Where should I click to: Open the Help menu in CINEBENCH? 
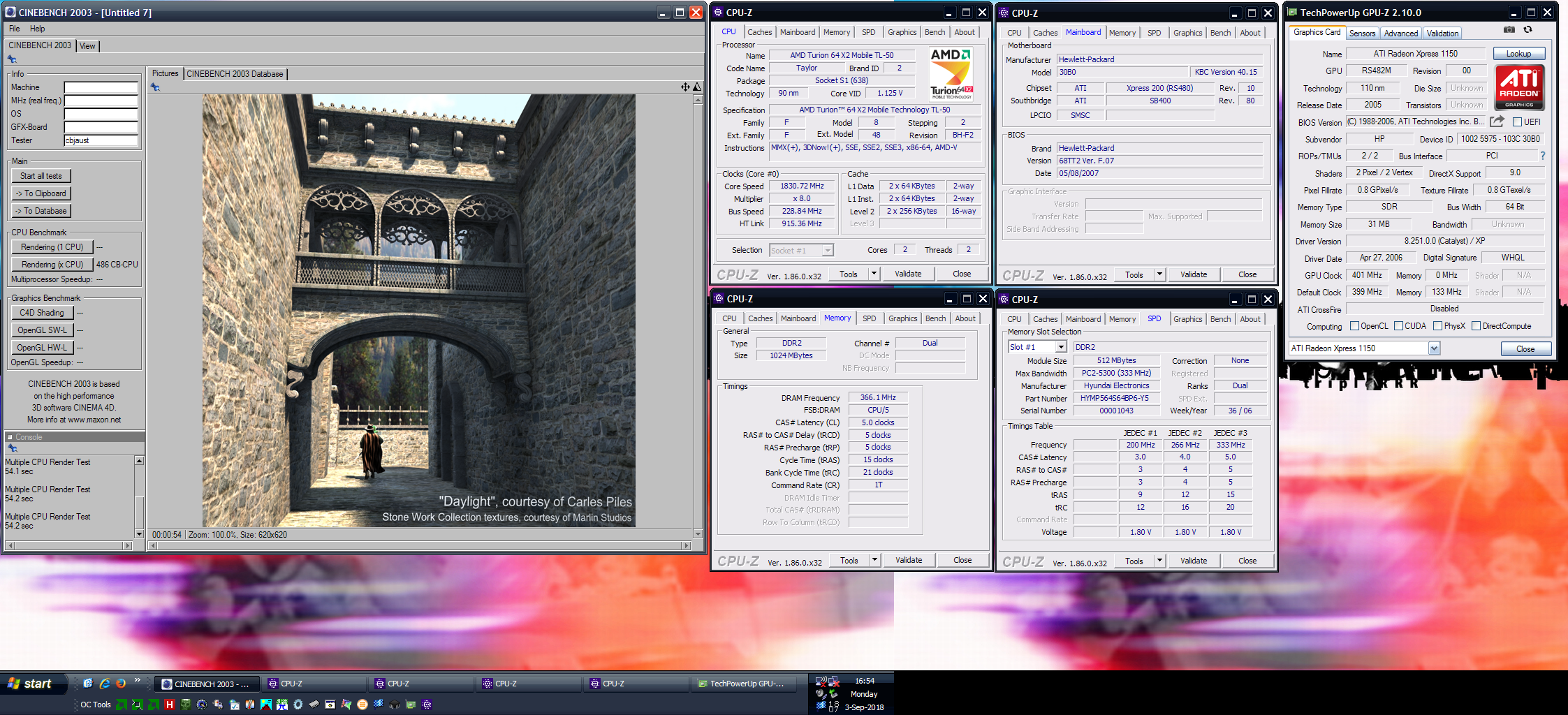click(38, 29)
